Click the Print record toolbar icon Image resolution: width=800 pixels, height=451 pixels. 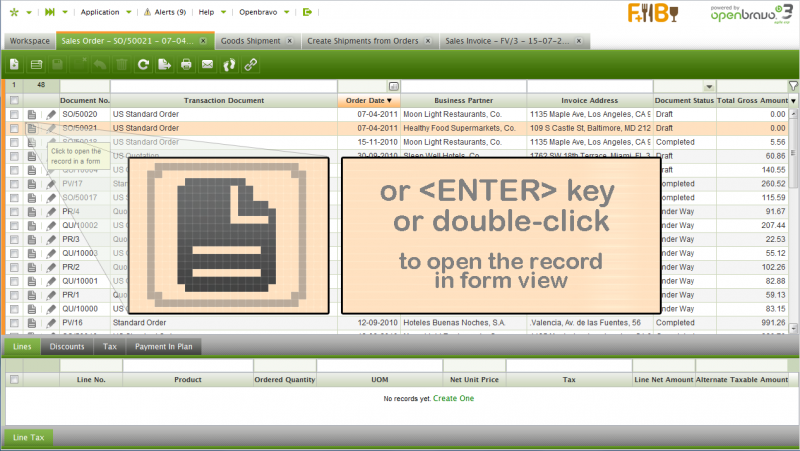click(186, 64)
